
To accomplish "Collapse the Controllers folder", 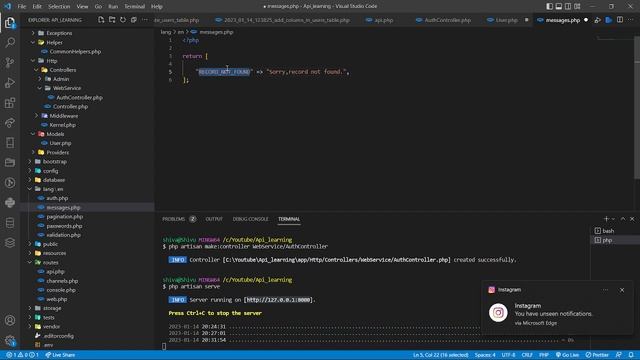I will 62,70.
